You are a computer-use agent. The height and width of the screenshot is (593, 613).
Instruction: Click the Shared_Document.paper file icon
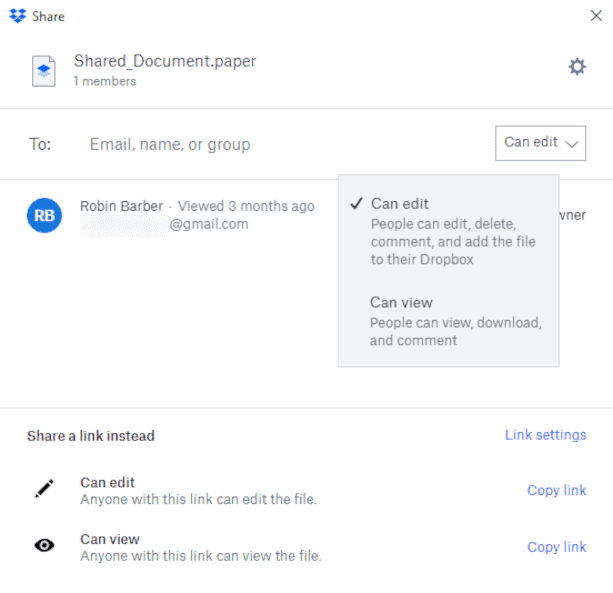44,70
